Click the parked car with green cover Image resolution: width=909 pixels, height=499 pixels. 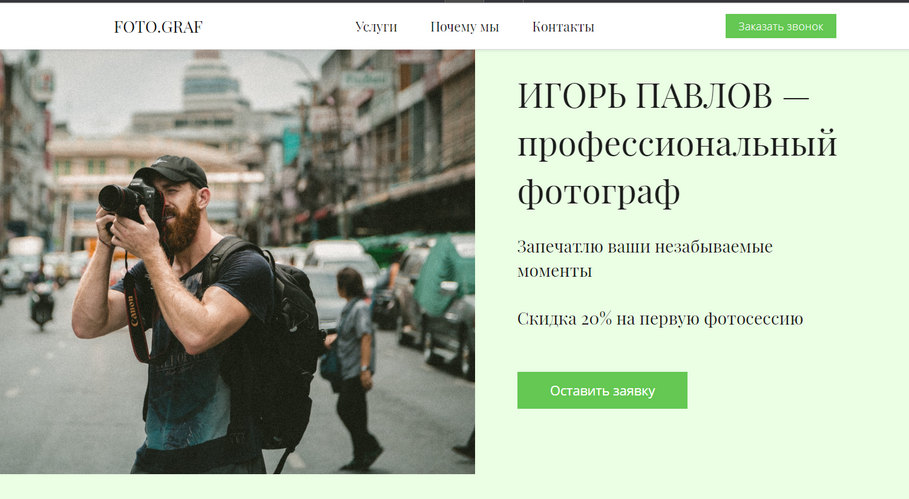click(x=443, y=301)
